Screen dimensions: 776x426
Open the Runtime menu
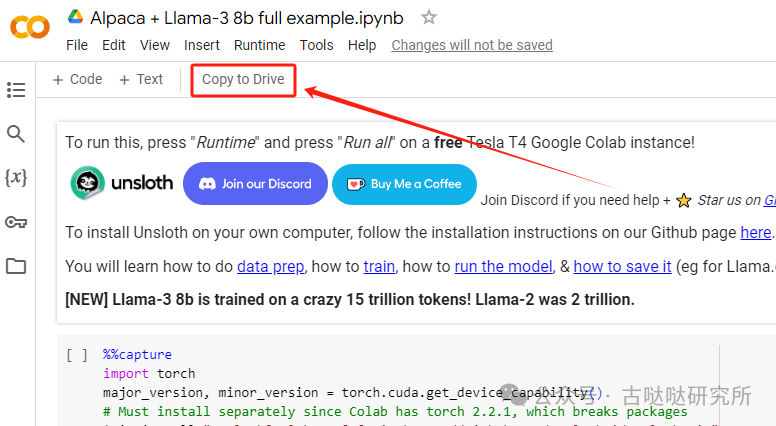click(259, 45)
